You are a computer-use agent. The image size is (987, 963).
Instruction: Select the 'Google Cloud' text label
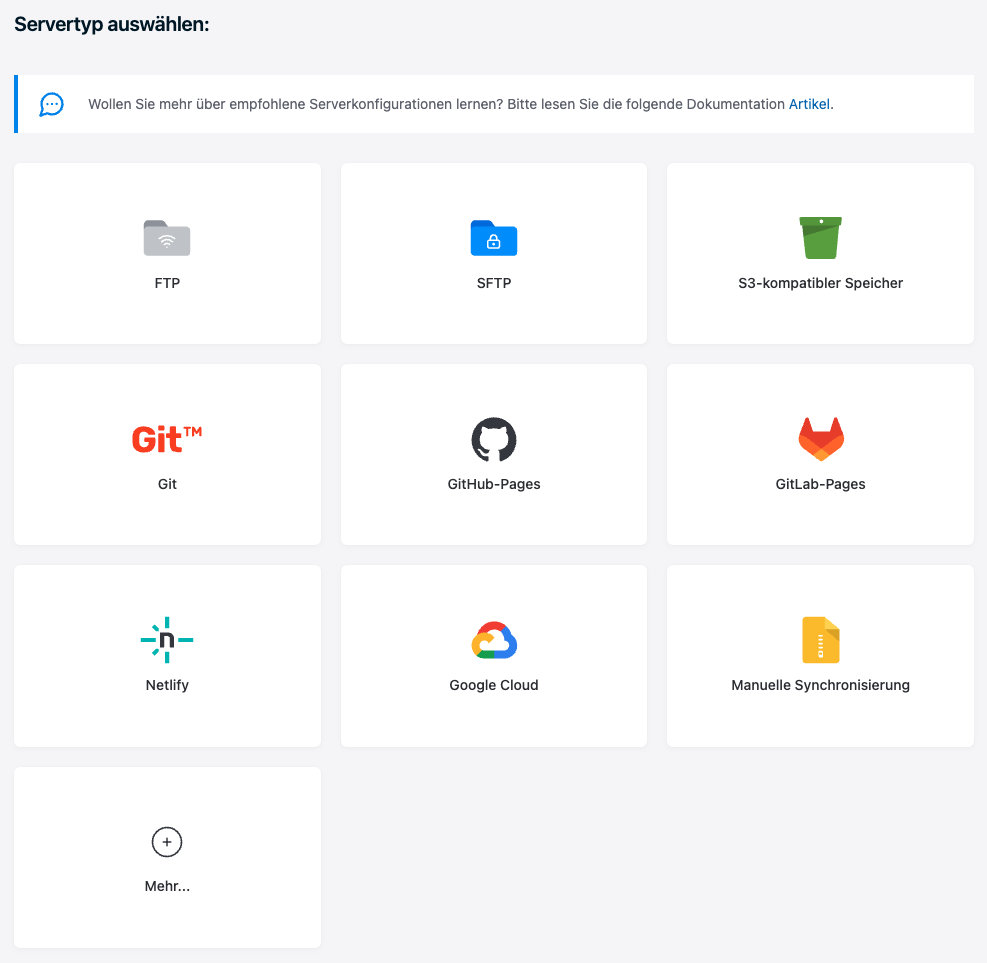pyautogui.click(x=494, y=685)
